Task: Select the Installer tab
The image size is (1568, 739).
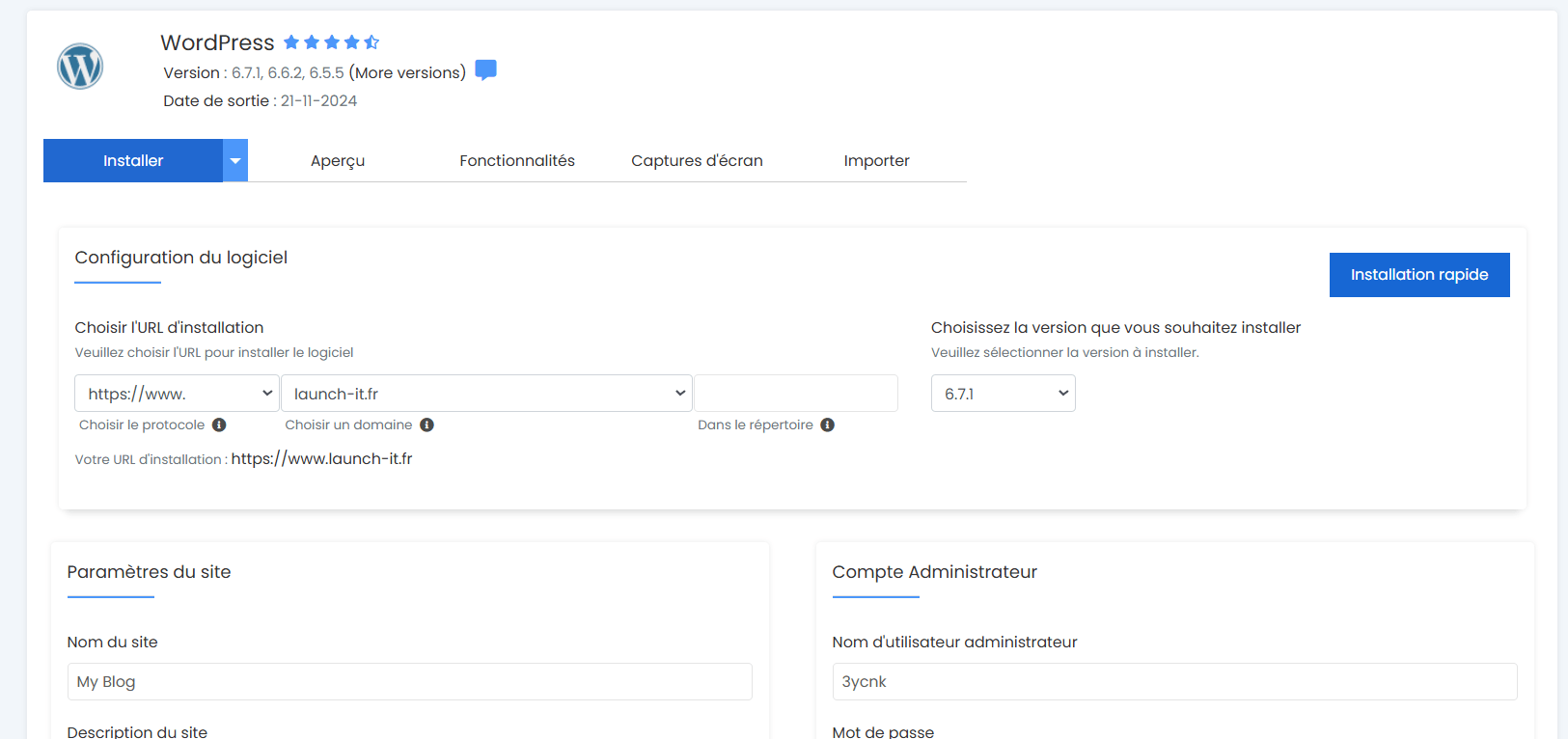Action: click(133, 160)
